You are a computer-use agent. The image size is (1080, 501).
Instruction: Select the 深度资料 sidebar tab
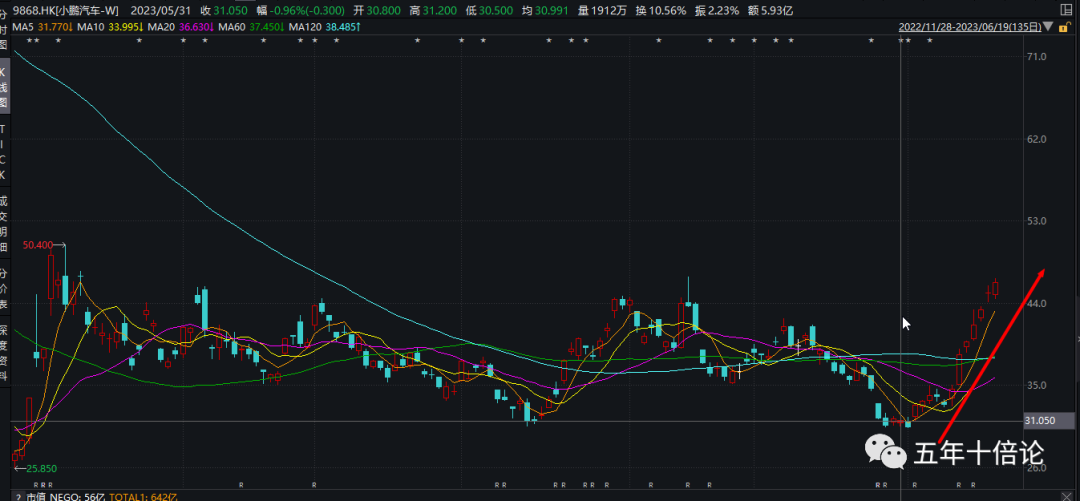[x=3, y=353]
